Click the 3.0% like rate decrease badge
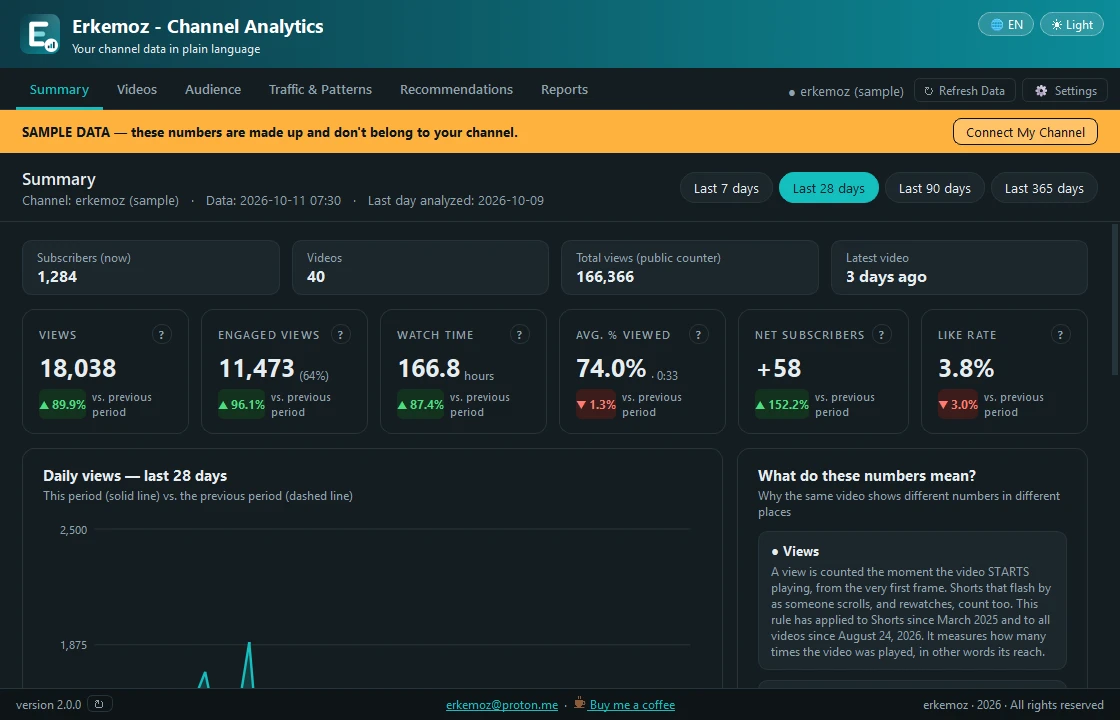Image resolution: width=1120 pixels, height=720 pixels. coord(958,404)
